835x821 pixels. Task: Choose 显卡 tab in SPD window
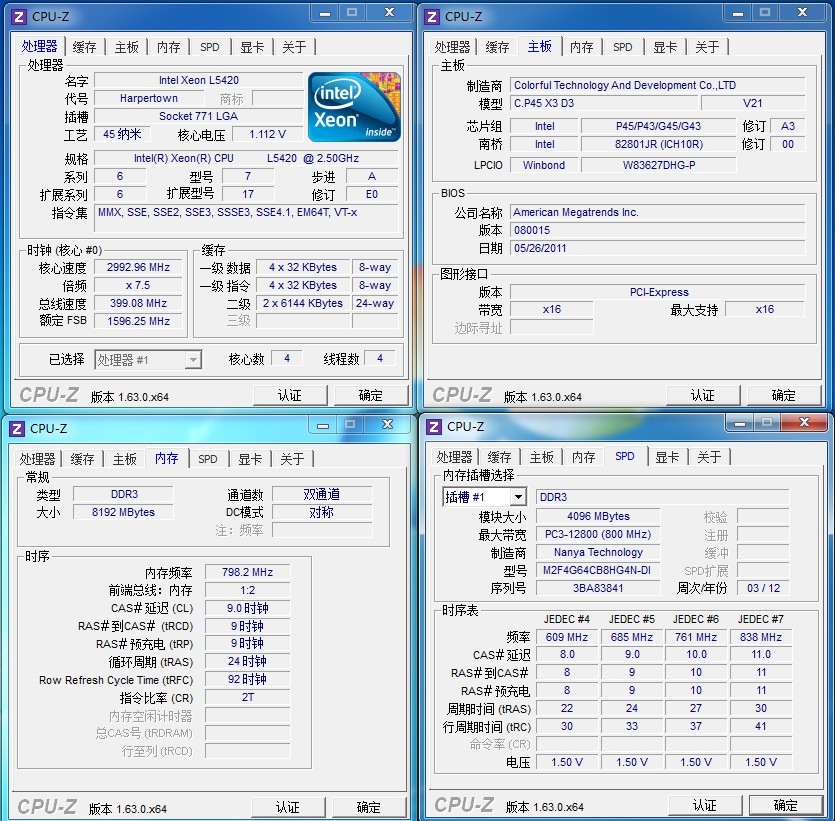[667, 457]
